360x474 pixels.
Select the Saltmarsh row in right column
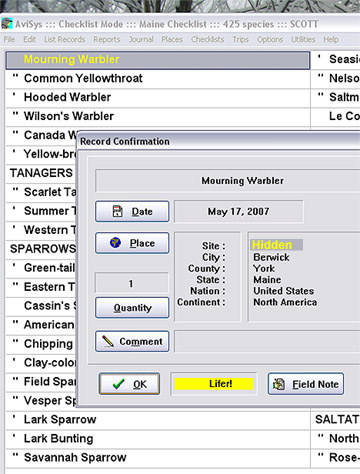pyautogui.click(x=336, y=98)
